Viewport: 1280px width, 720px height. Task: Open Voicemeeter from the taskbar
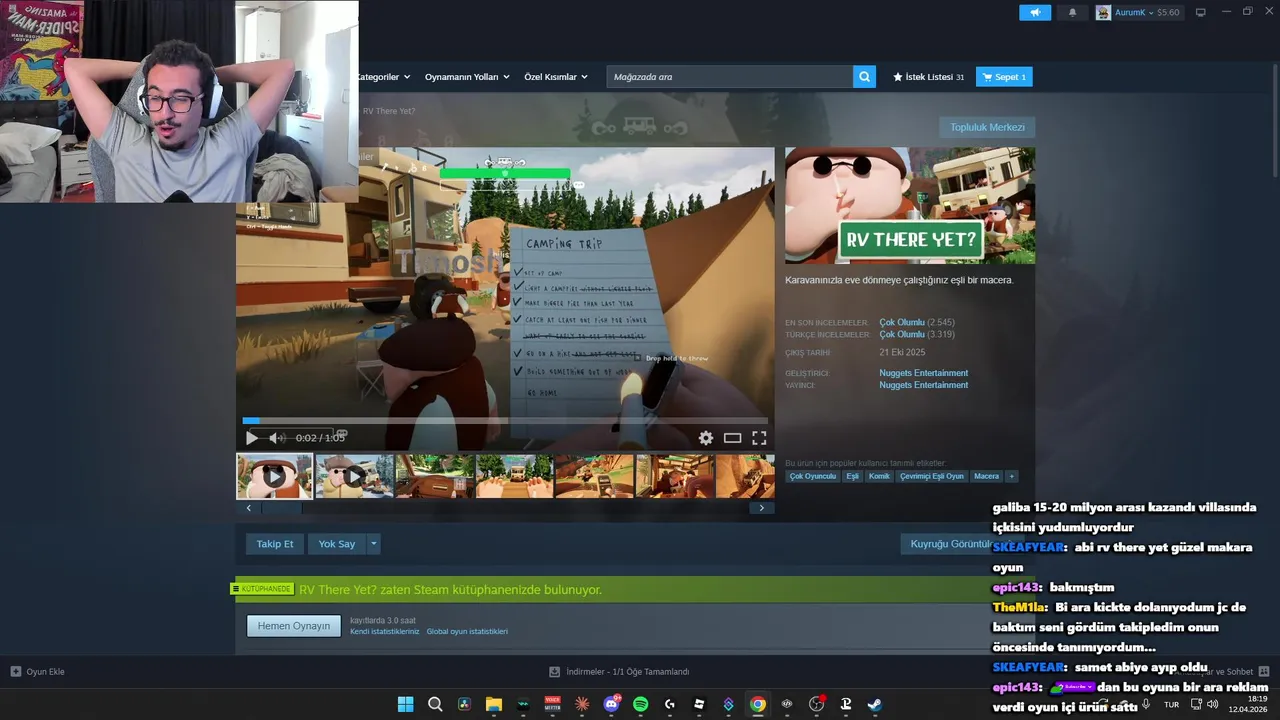click(552, 704)
